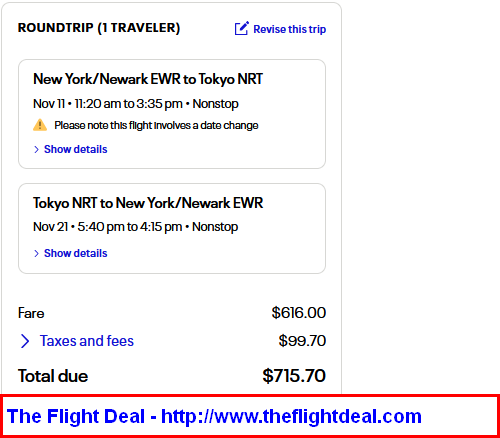The width and height of the screenshot is (500, 438).
Task: Click the $99.70 taxes amount
Action: point(302,341)
